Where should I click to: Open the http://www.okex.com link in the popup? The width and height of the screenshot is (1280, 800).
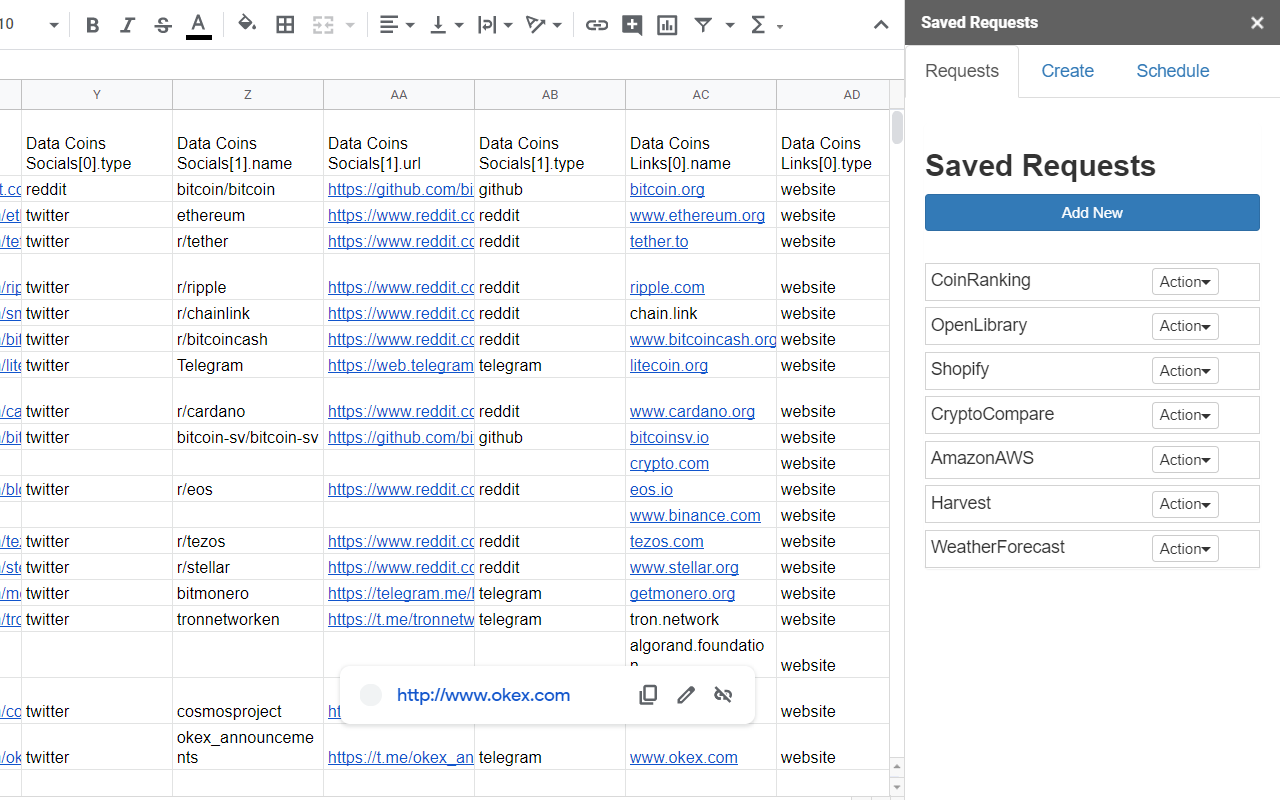[x=483, y=695]
